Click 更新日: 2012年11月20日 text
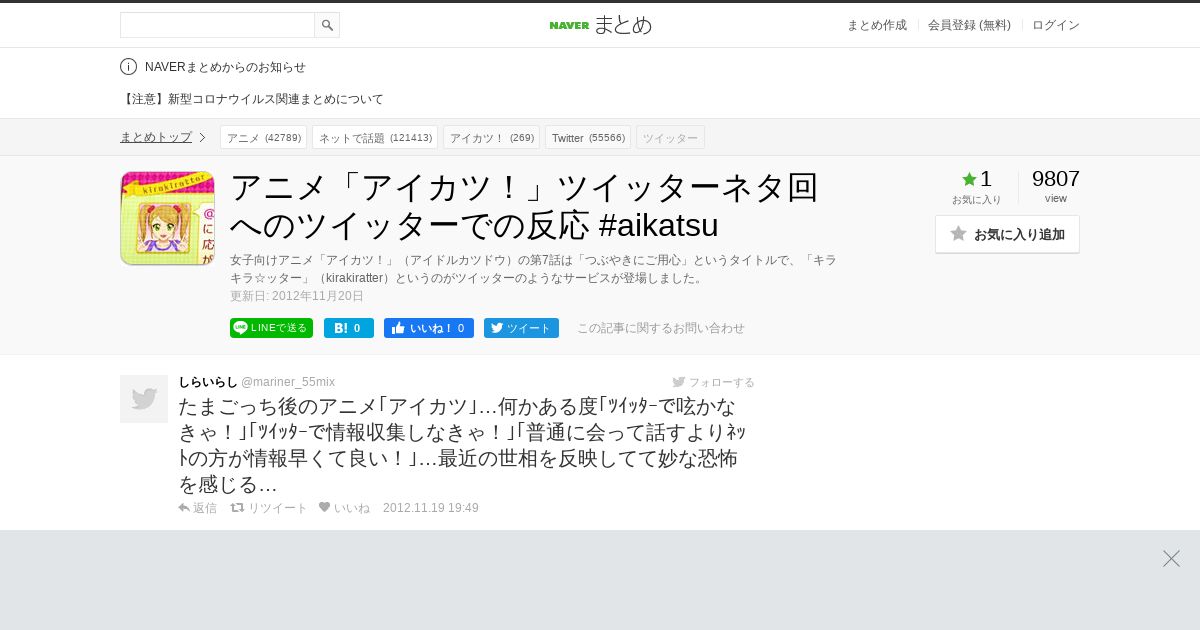This screenshot has width=1200, height=630. tap(297, 296)
